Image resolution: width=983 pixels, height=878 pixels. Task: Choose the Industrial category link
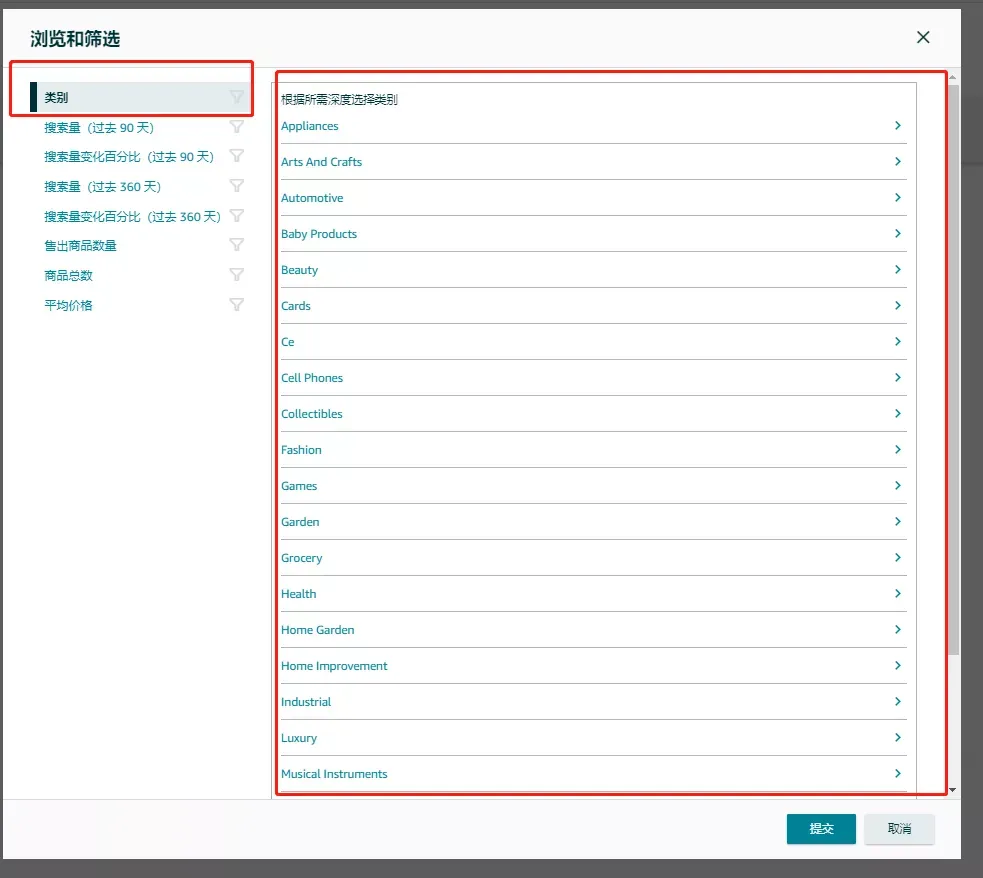click(x=306, y=702)
